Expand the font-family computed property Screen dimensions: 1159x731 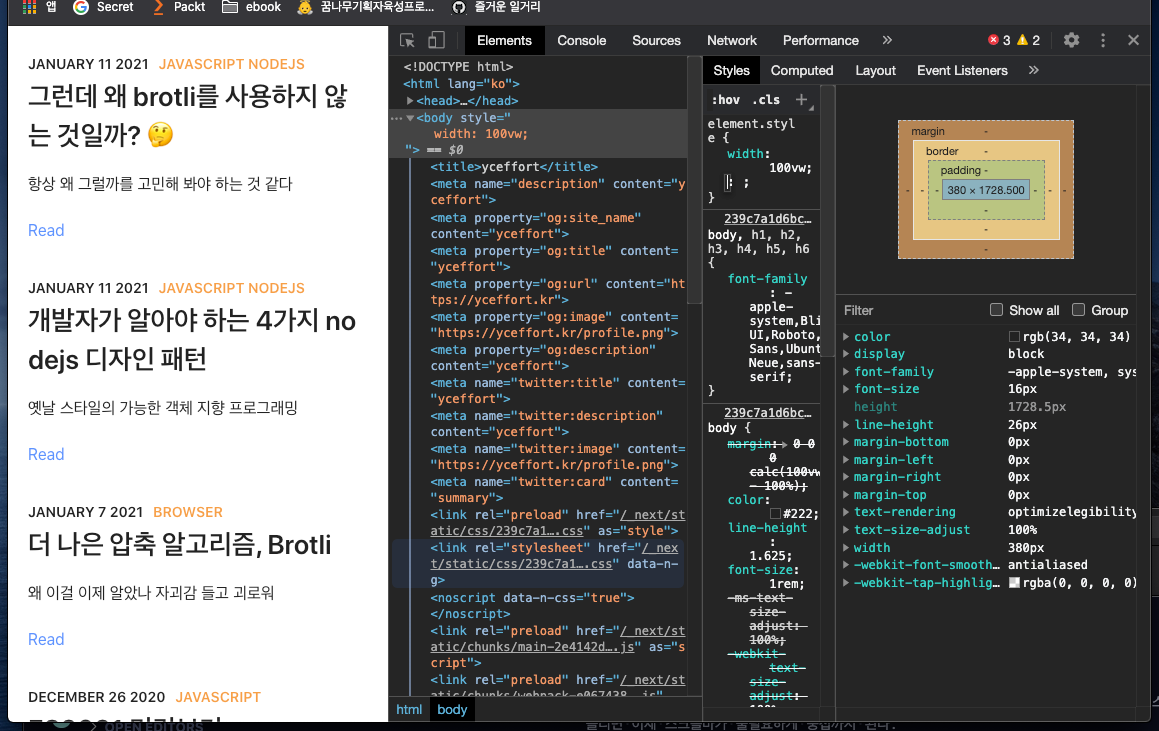848,372
